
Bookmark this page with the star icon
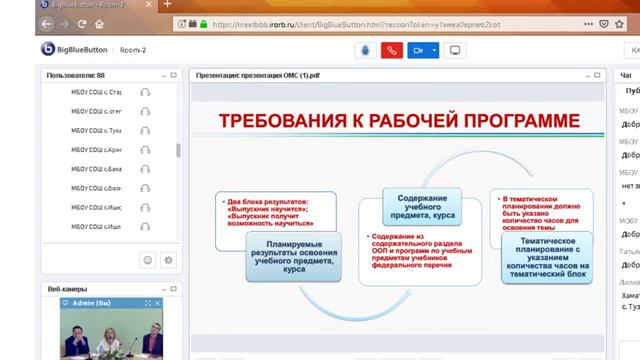(x=619, y=24)
